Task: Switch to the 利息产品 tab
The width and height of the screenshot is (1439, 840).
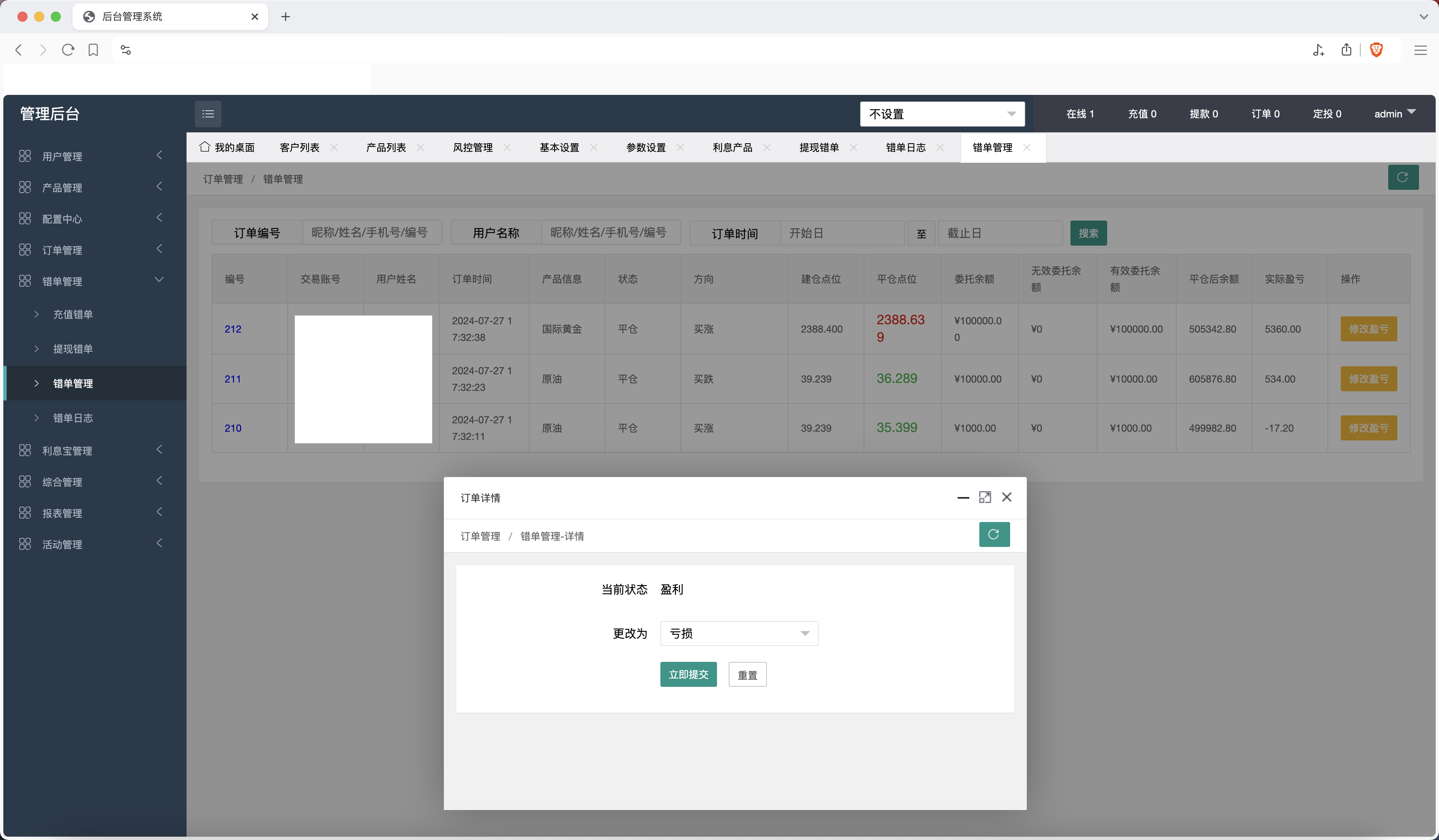Action: tap(733, 147)
